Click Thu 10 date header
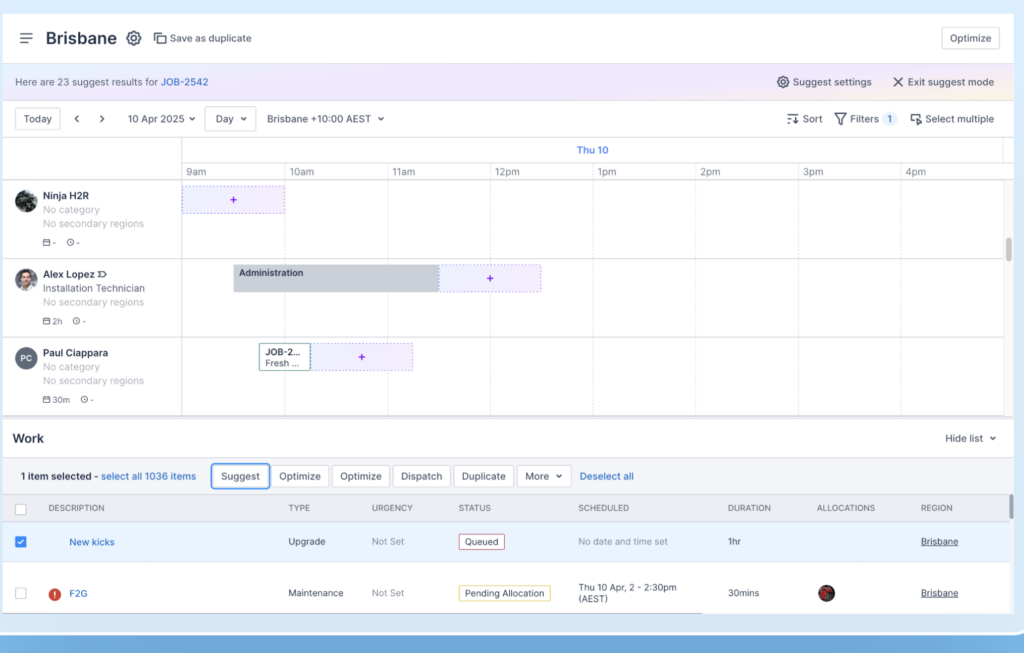1024x653 pixels. [592, 150]
